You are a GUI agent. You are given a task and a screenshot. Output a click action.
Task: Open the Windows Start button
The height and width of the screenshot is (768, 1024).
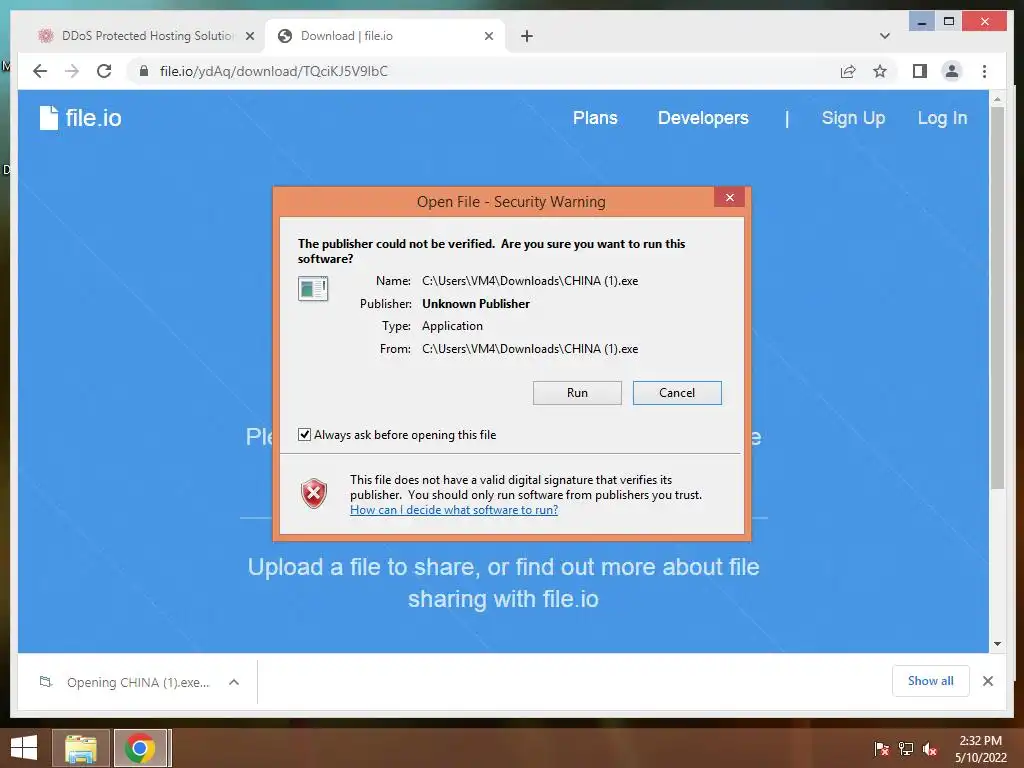[24, 748]
